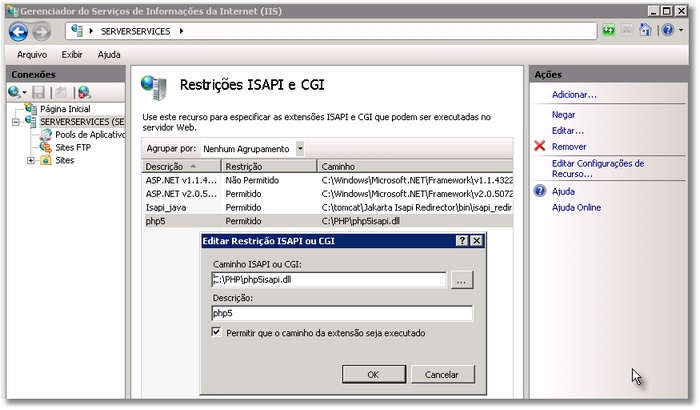Click the Cancelar button
Image resolution: width=700 pixels, height=410 pixels.
[x=442, y=374]
